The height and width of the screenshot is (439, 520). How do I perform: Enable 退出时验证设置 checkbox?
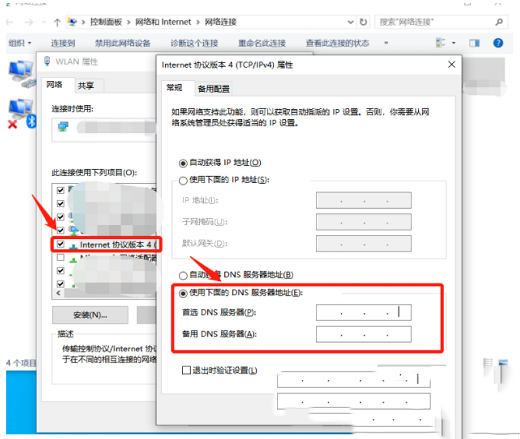coord(186,370)
